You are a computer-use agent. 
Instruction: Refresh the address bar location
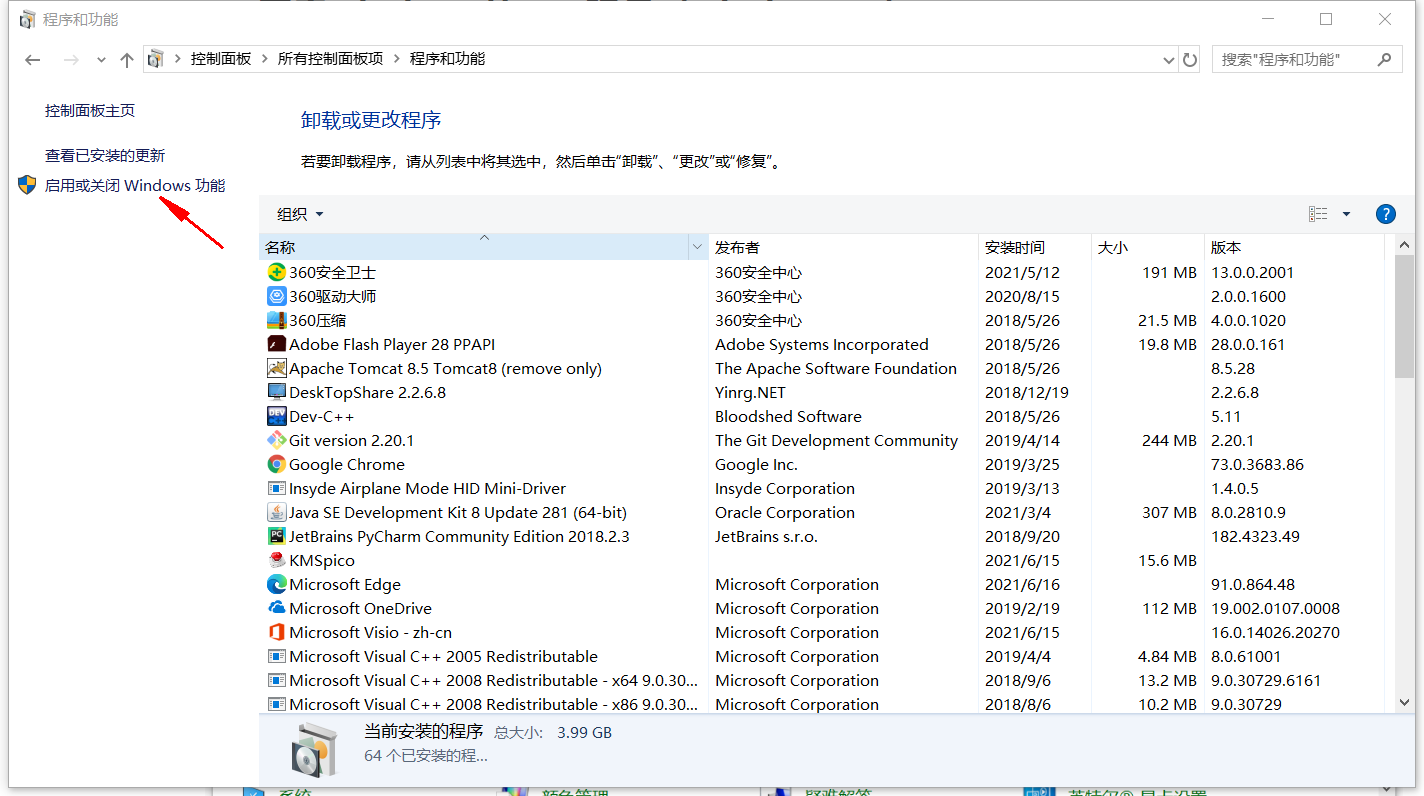1190,59
